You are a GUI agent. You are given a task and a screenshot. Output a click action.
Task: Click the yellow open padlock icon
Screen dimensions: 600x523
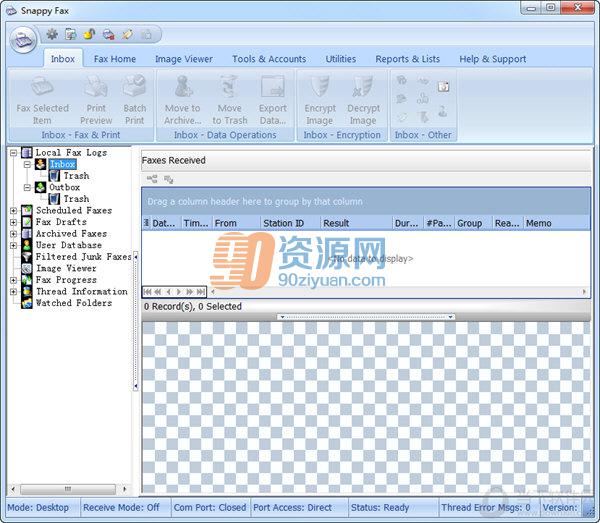coord(89,34)
